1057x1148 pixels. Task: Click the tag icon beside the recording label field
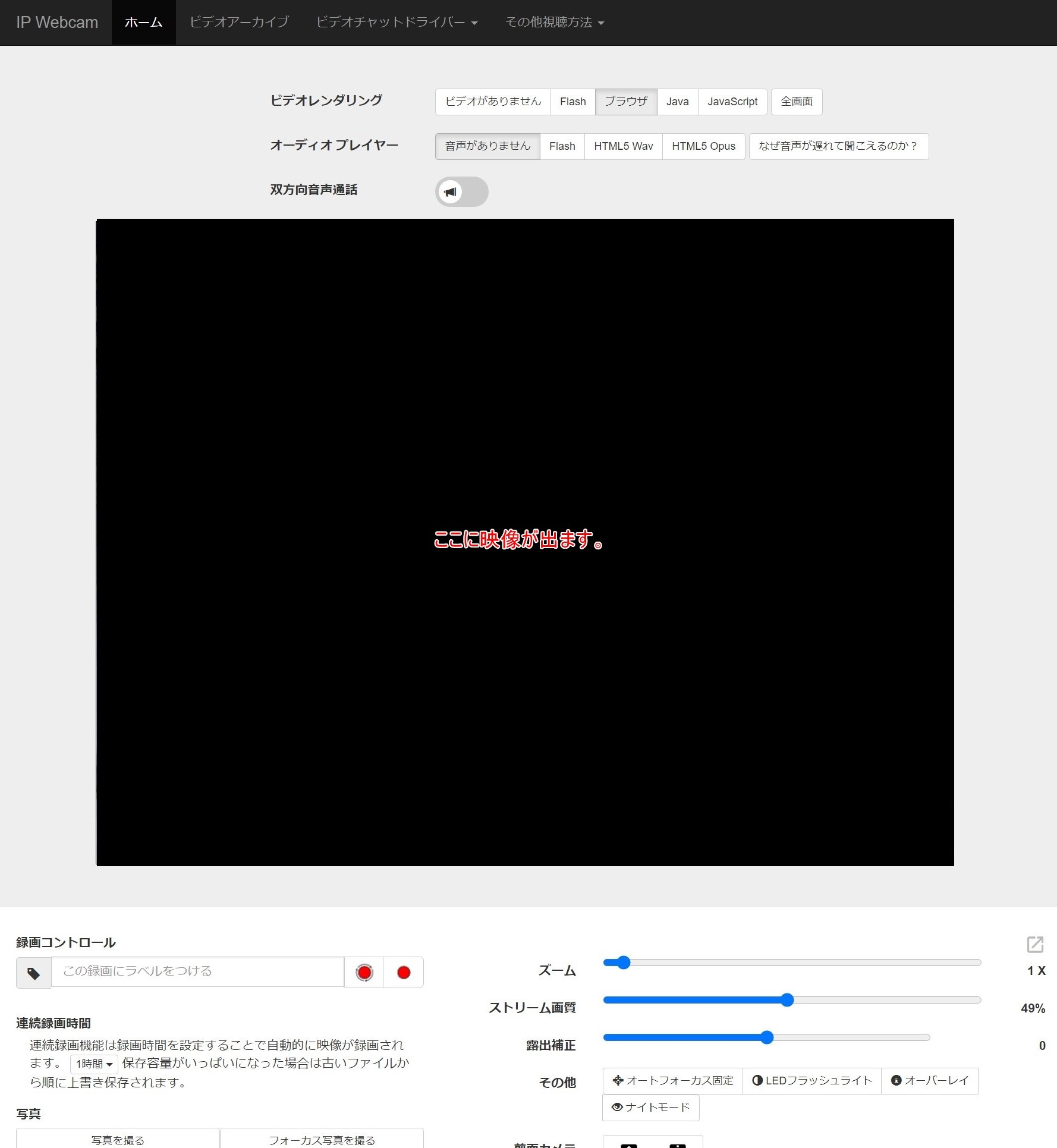(x=34, y=973)
